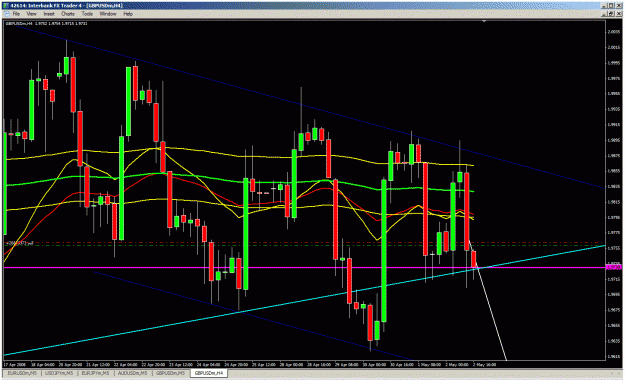Click the chart document icon beside File menu

pos(6,14)
